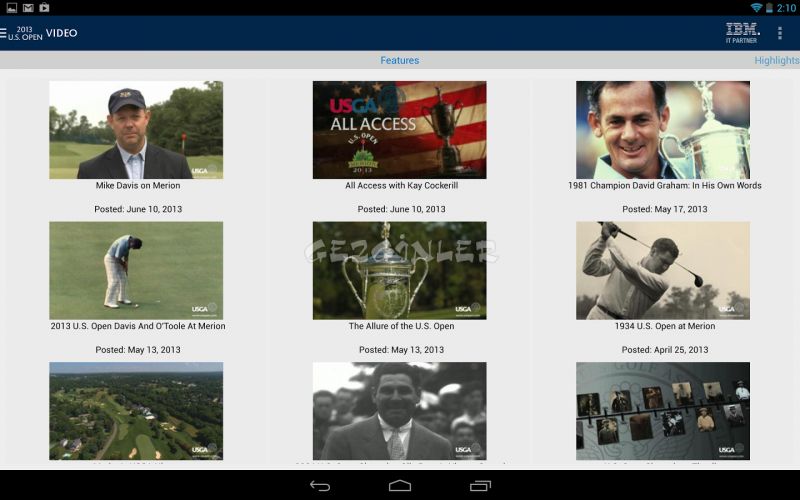Click the 'Mike Davis on Merion' title text

pyautogui.click(x=138, y=186)
